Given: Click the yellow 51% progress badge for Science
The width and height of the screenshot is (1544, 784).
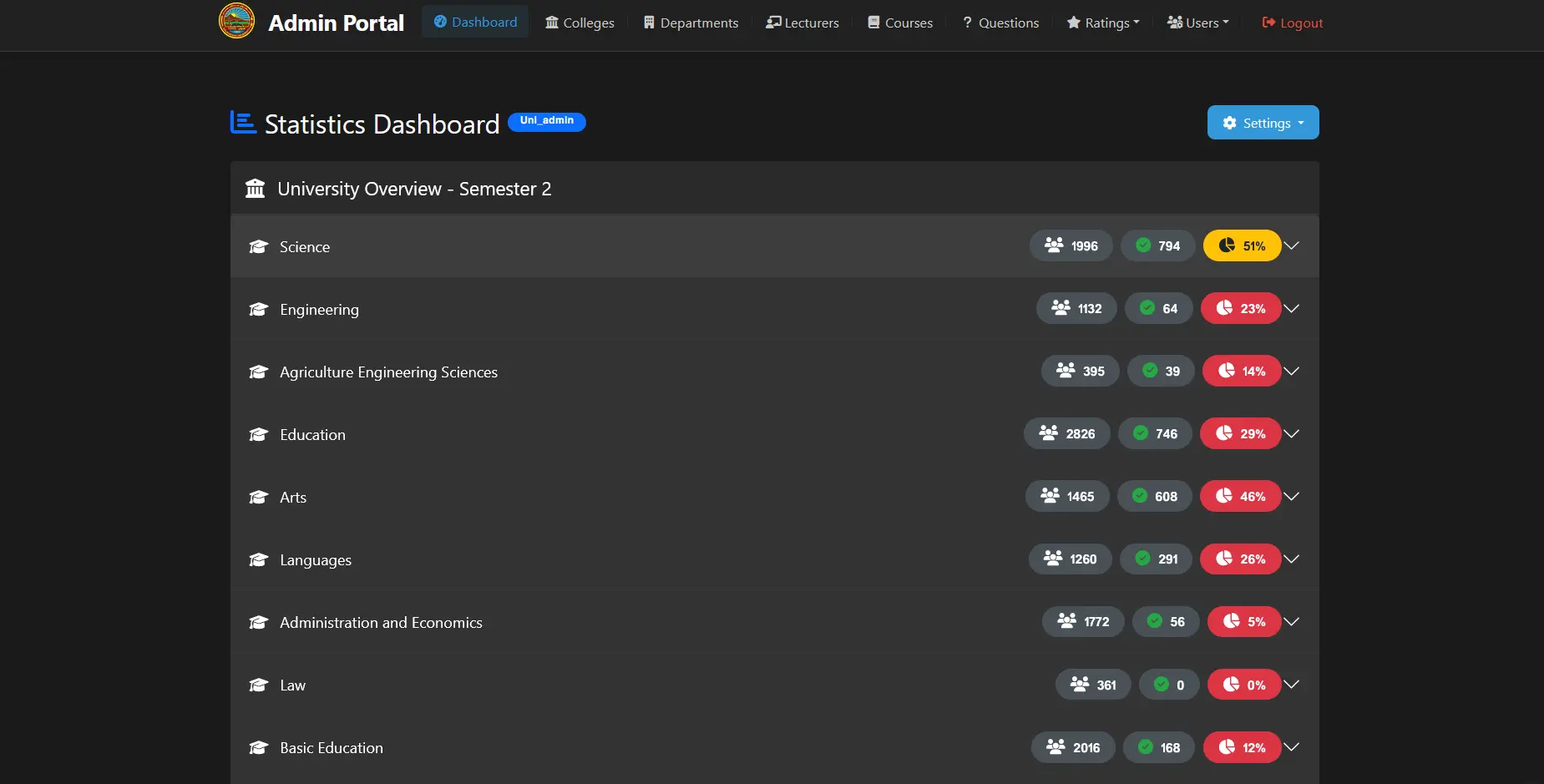Looking at the screenshot, I should pyautogui.click(x=1243, y=245).
